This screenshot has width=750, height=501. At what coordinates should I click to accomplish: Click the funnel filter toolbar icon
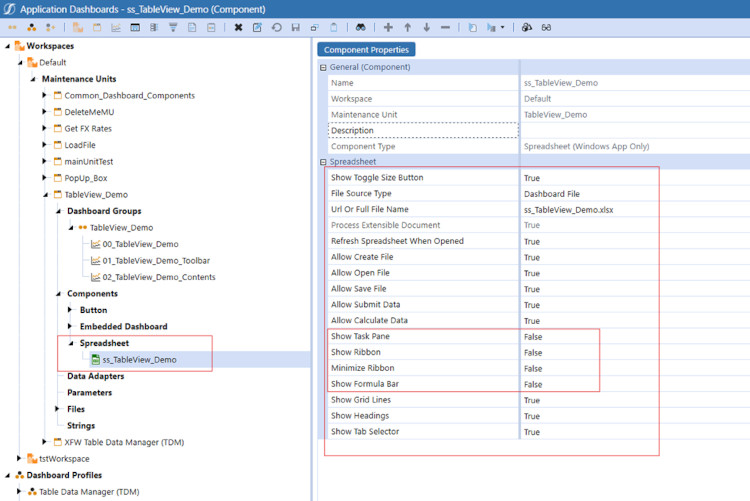[x=173, y=27]
